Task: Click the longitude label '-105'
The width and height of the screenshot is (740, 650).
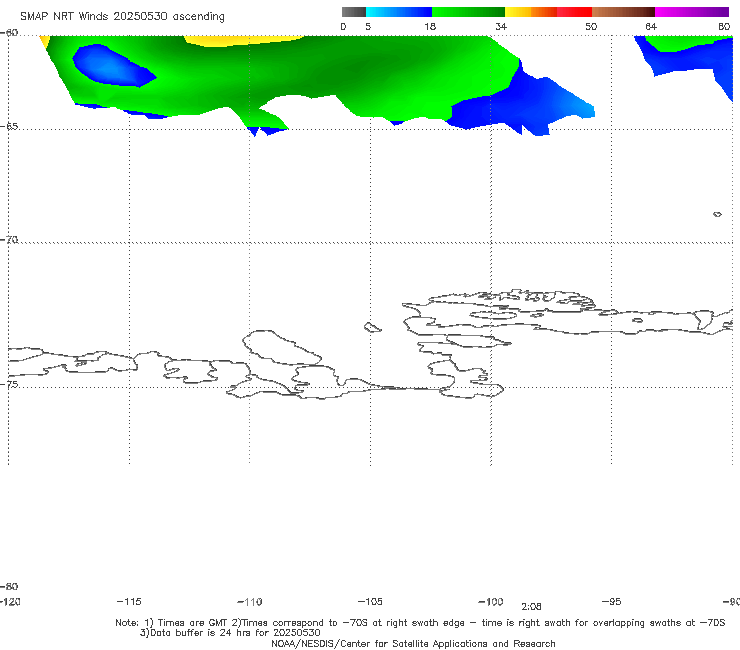Action: [x=370, y=601]
